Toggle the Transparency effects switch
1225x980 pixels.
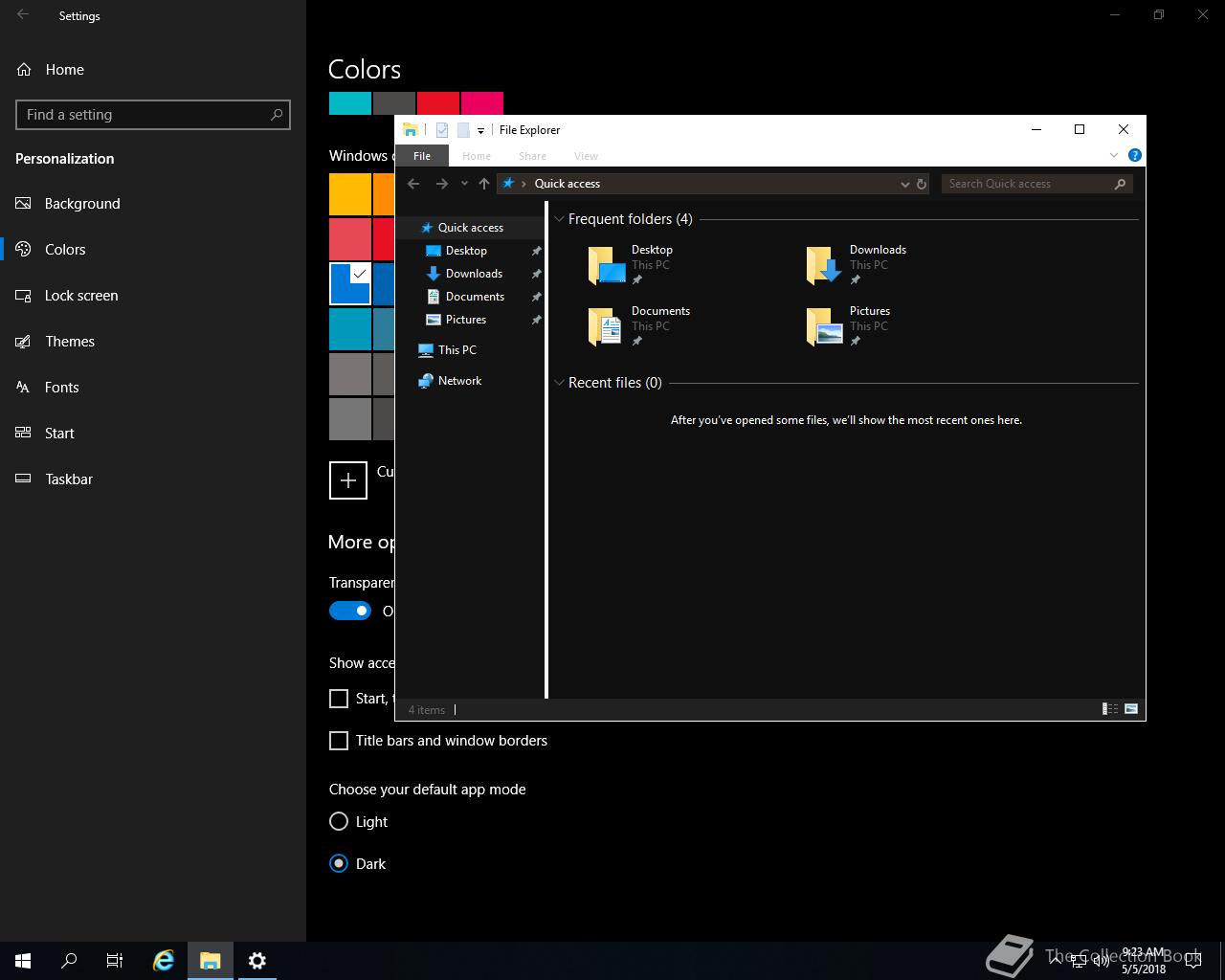click(x=350, y=611)
